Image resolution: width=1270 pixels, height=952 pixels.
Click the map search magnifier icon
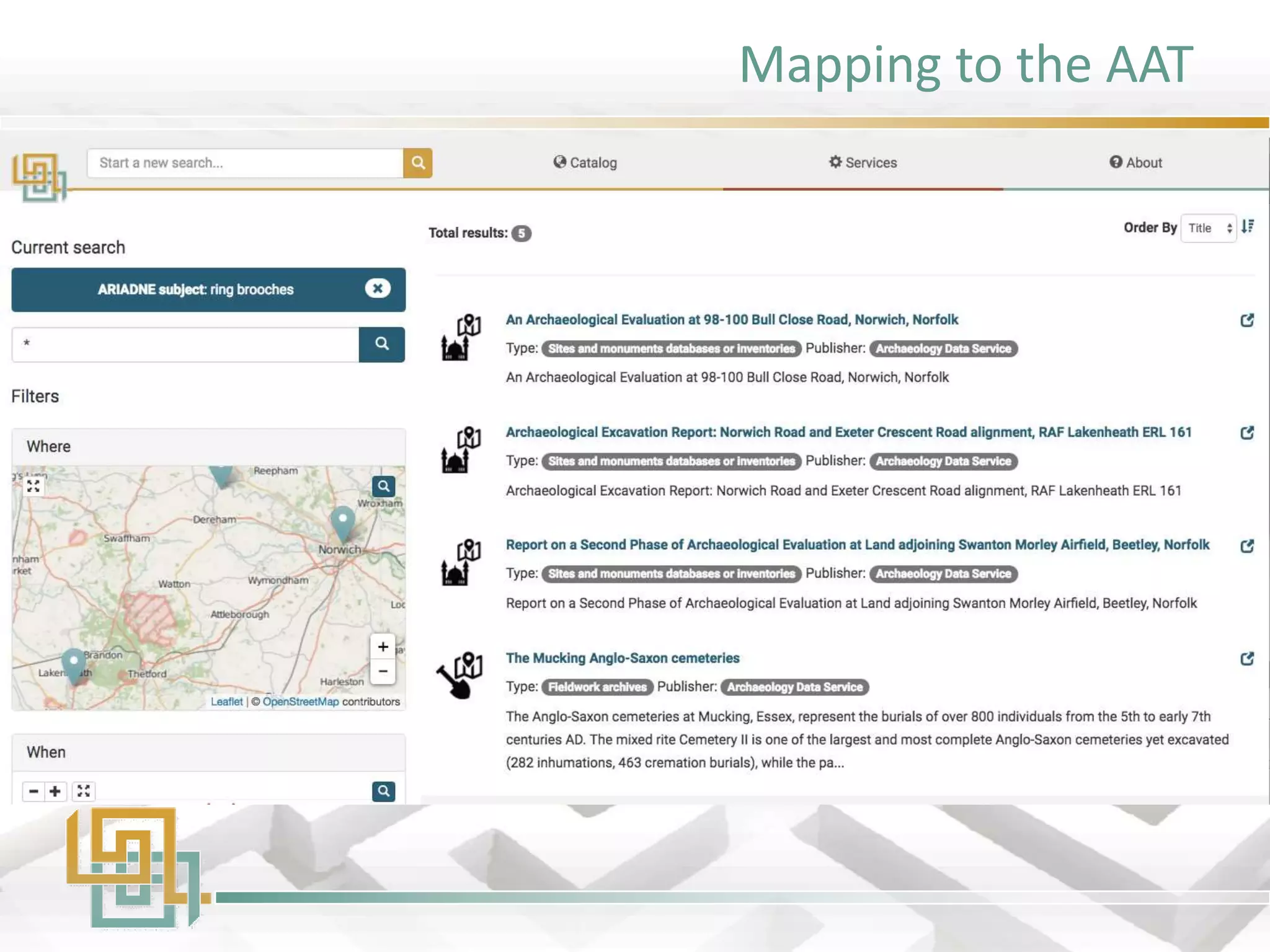coord(383,487)
